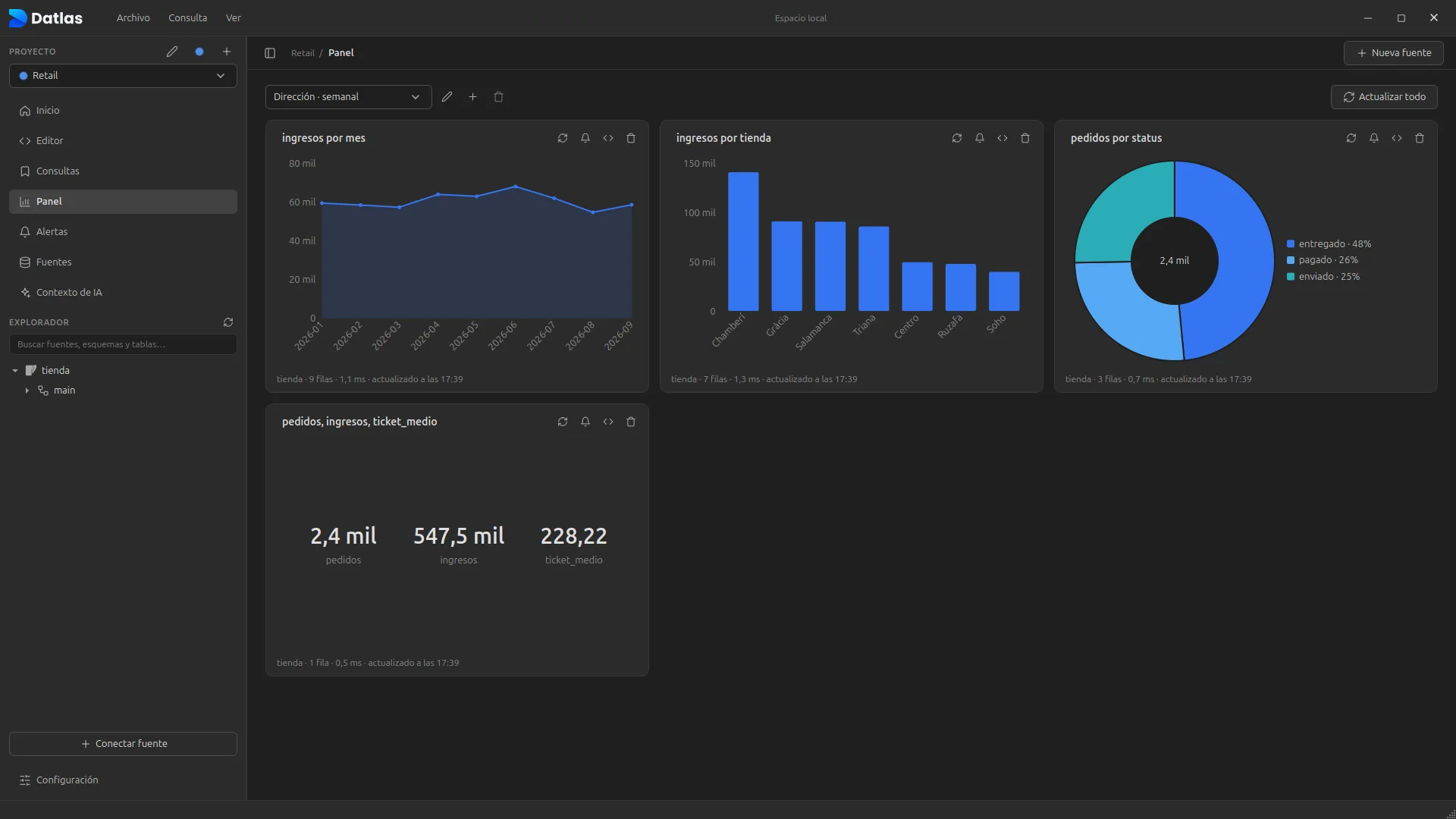
Task: Delete the 'pedidos, ingresos, ticket_medio' card
Action: 631,422
